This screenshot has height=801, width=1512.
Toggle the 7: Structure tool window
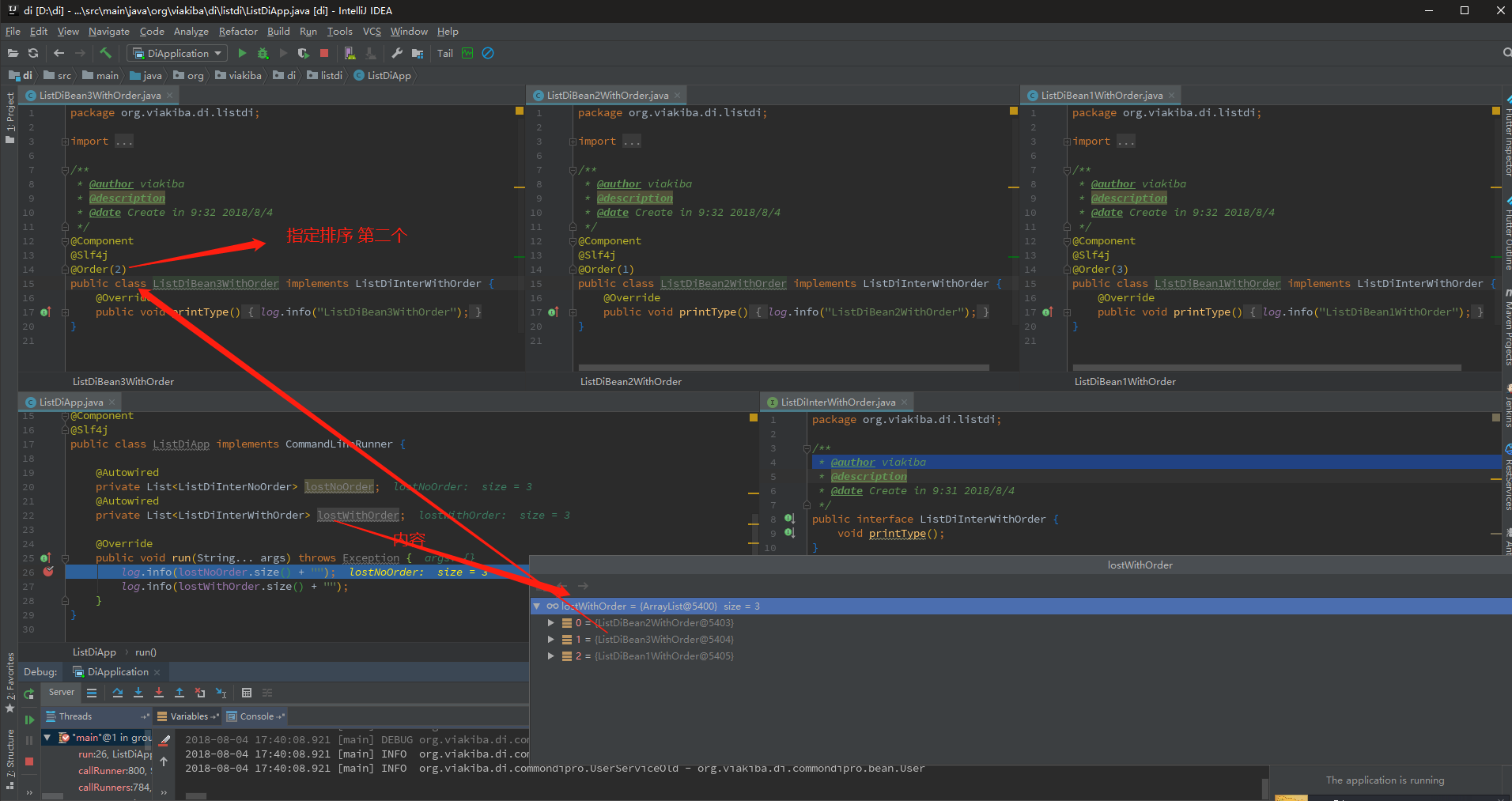click(x=10, y=759)
